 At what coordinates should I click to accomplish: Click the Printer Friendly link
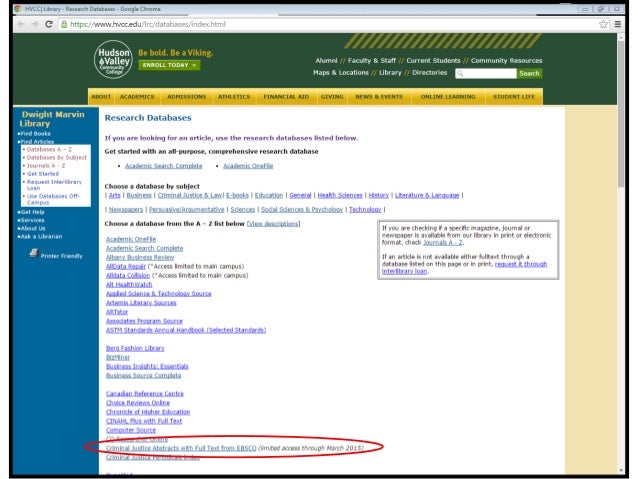(x=61, y=256)
